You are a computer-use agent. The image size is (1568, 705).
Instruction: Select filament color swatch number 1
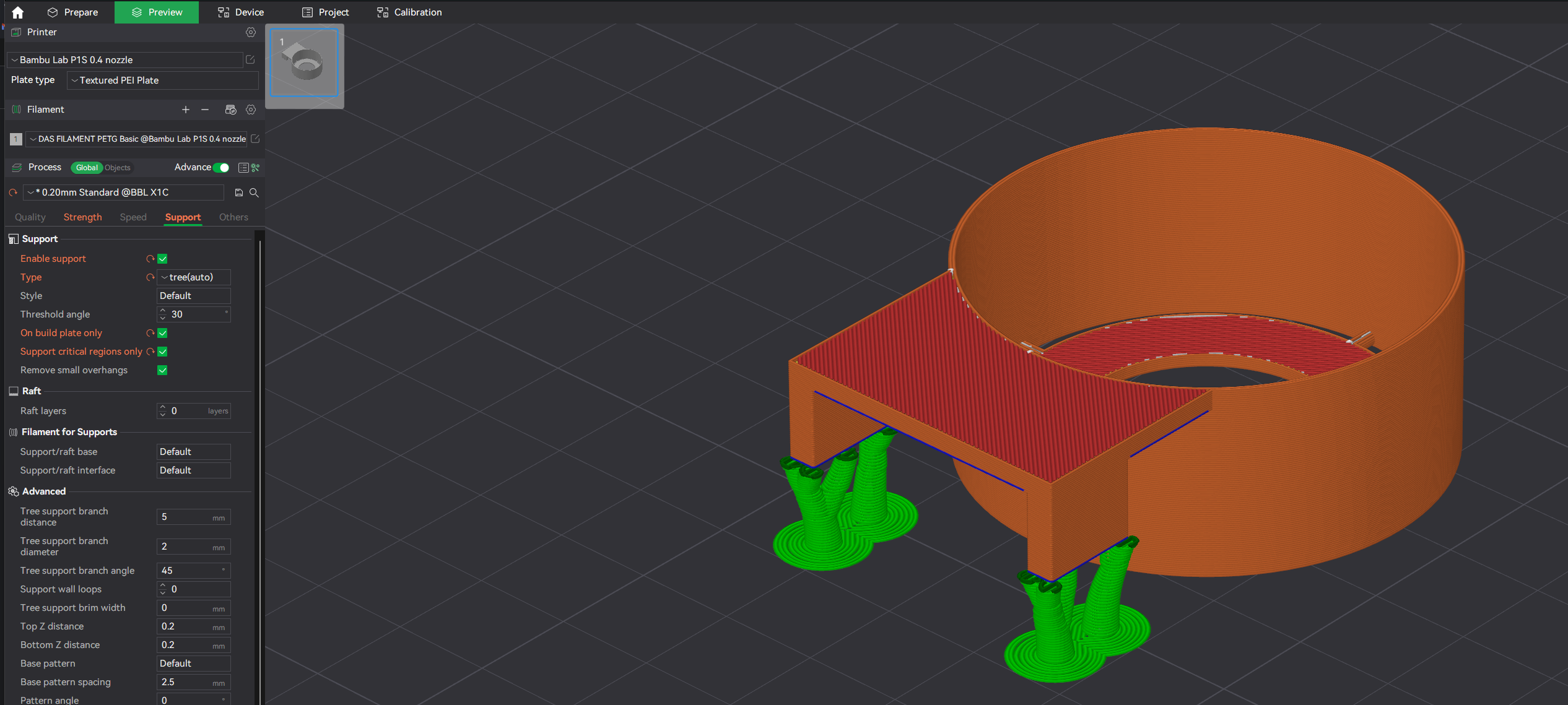[16, 139]
